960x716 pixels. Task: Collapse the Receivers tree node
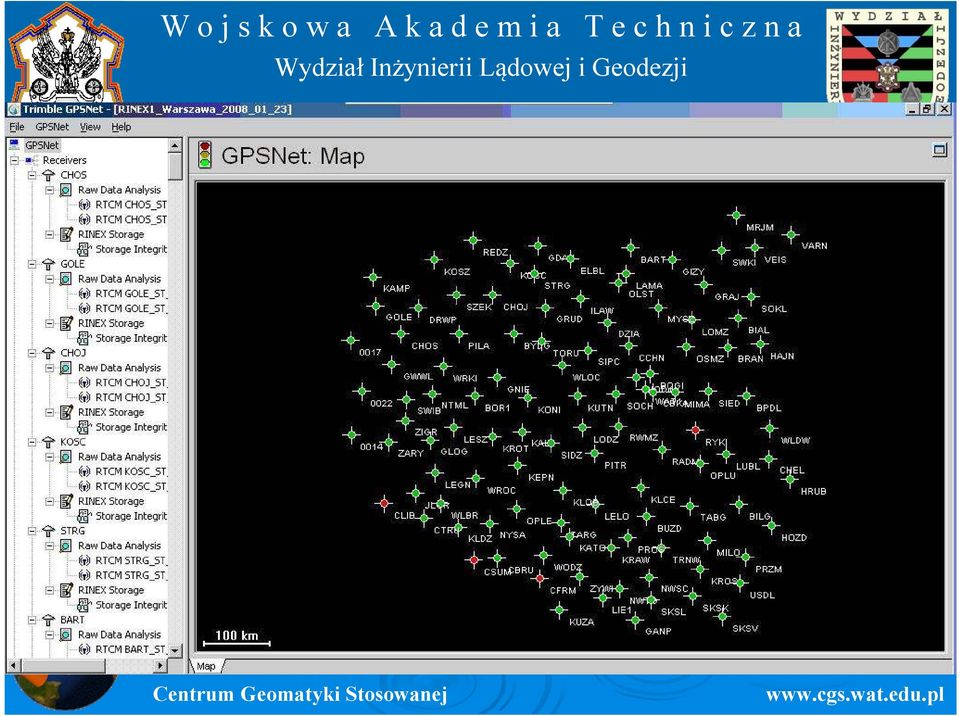coord(15,160)
